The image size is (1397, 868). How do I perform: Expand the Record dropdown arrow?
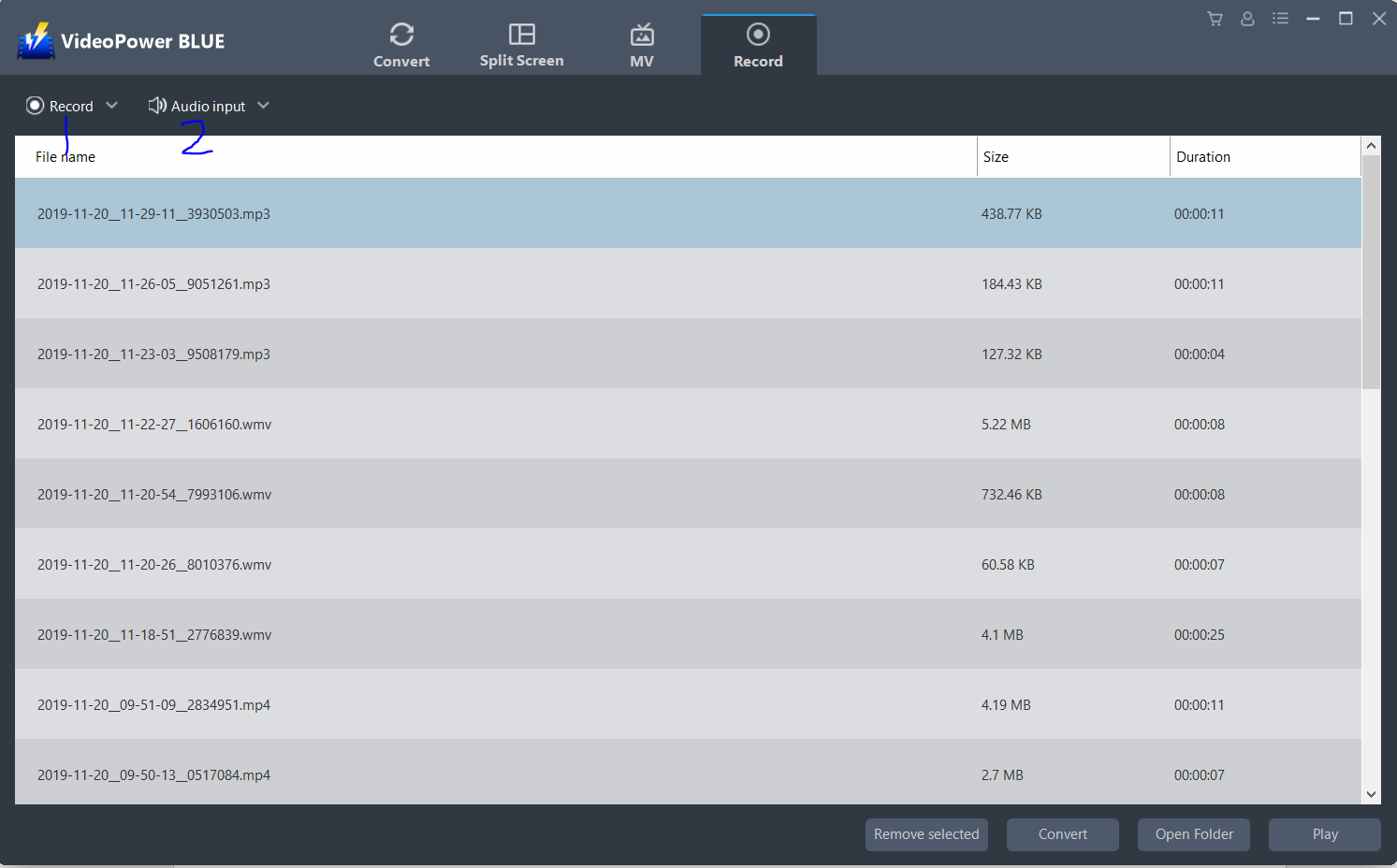pyautogui.click(x=112, y=106)
